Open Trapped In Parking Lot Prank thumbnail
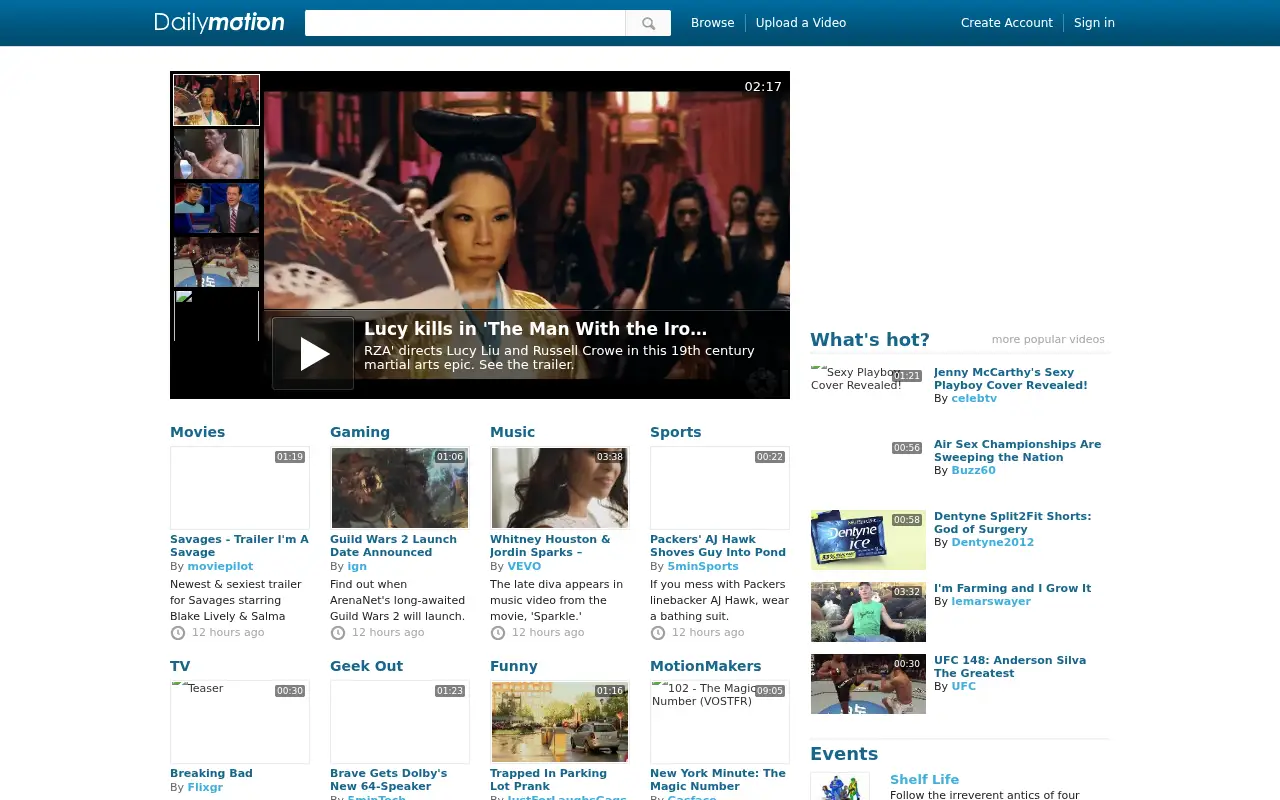This screenshot has width=1280, height=800. click(x=560, y=722)
